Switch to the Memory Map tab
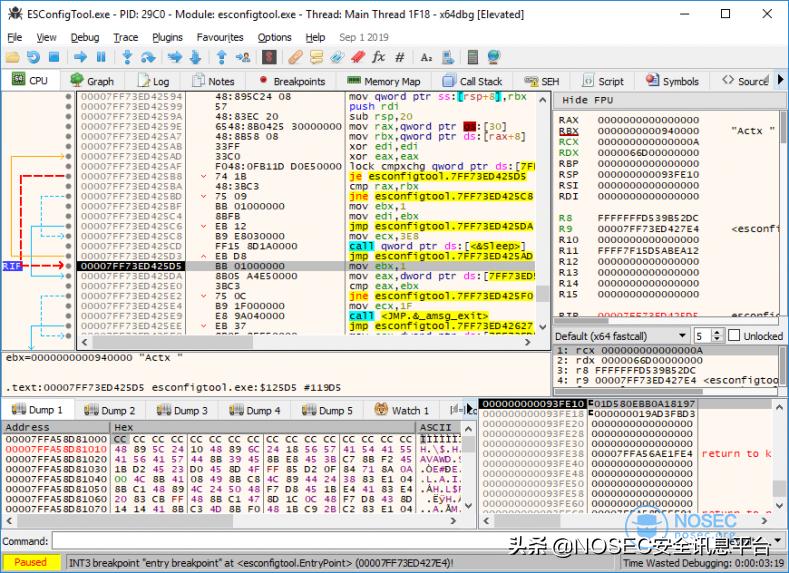 [383, 81]
